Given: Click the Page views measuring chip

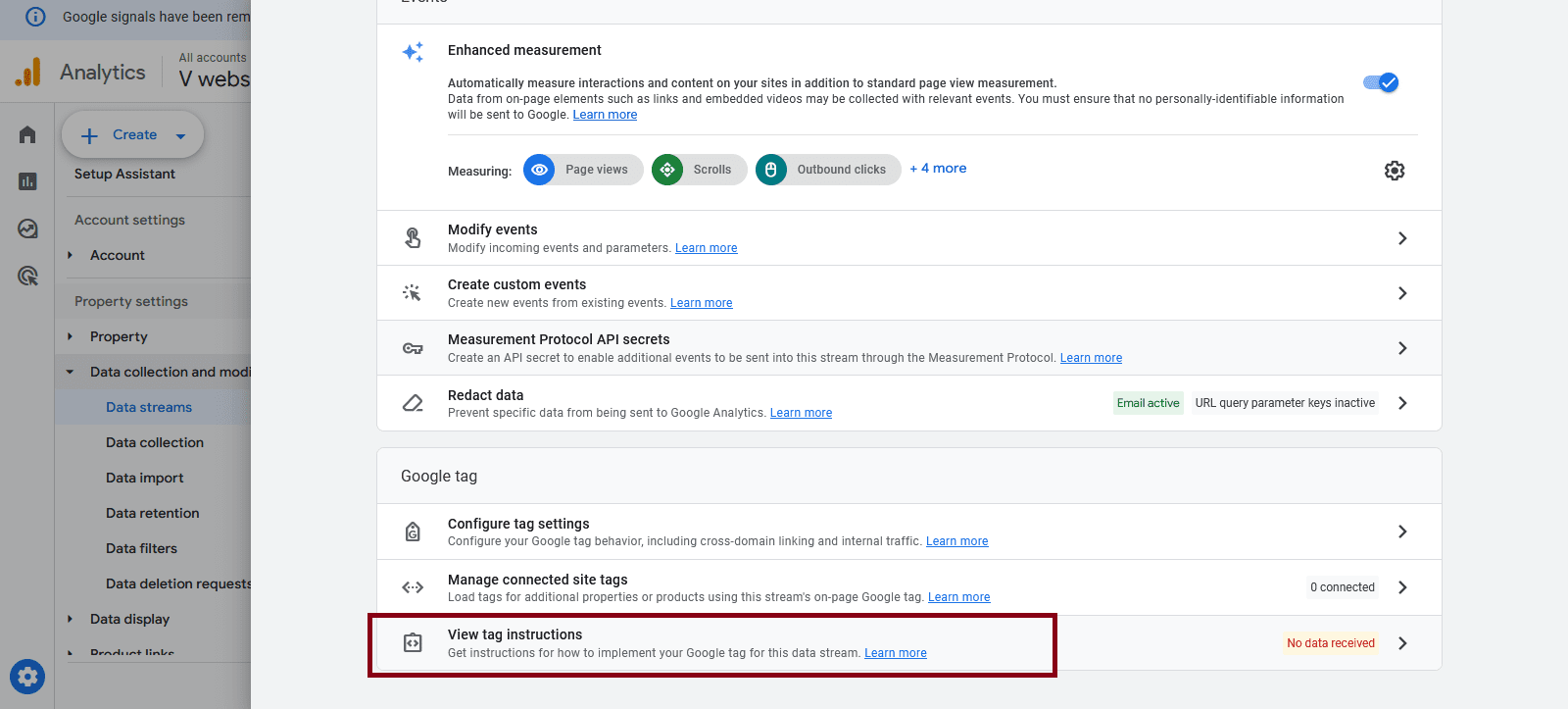Looking at the screenshot, I should click(583, 170).
